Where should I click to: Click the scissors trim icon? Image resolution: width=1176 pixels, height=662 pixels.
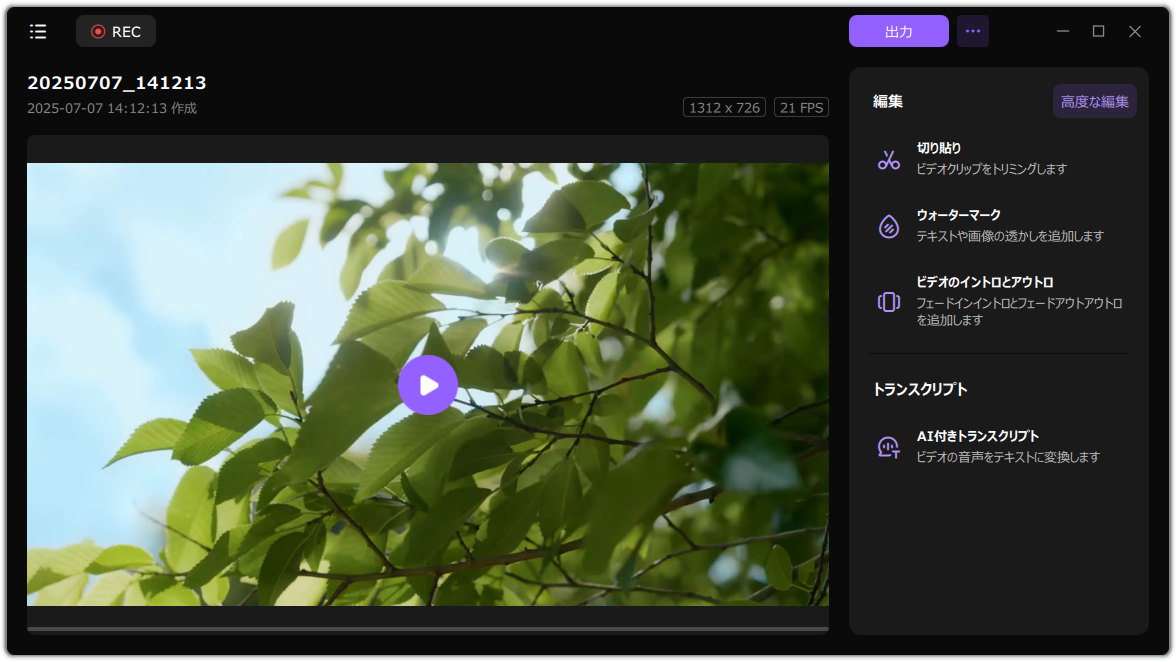(889, 159)
